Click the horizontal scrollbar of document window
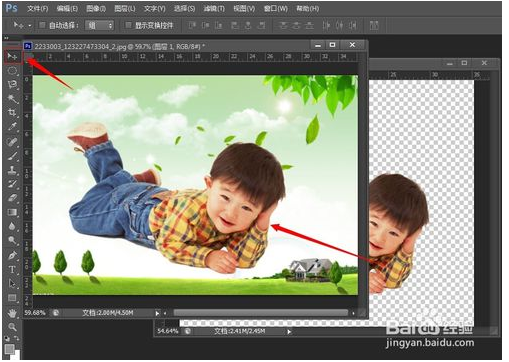Image resolution: width=509 pixels, height=362 pixels. click(261, 313)
